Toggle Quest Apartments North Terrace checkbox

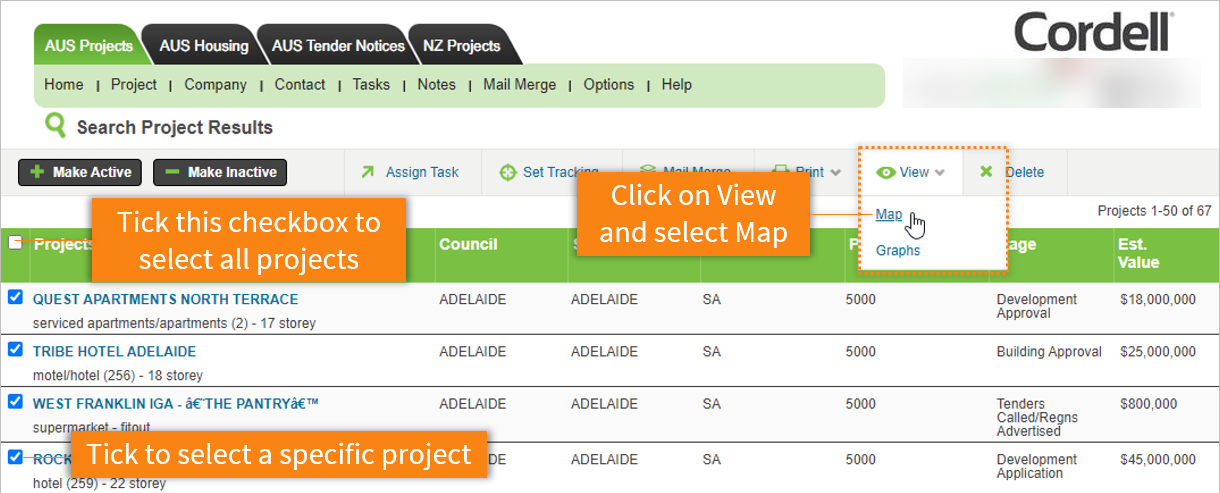[15, 297]
